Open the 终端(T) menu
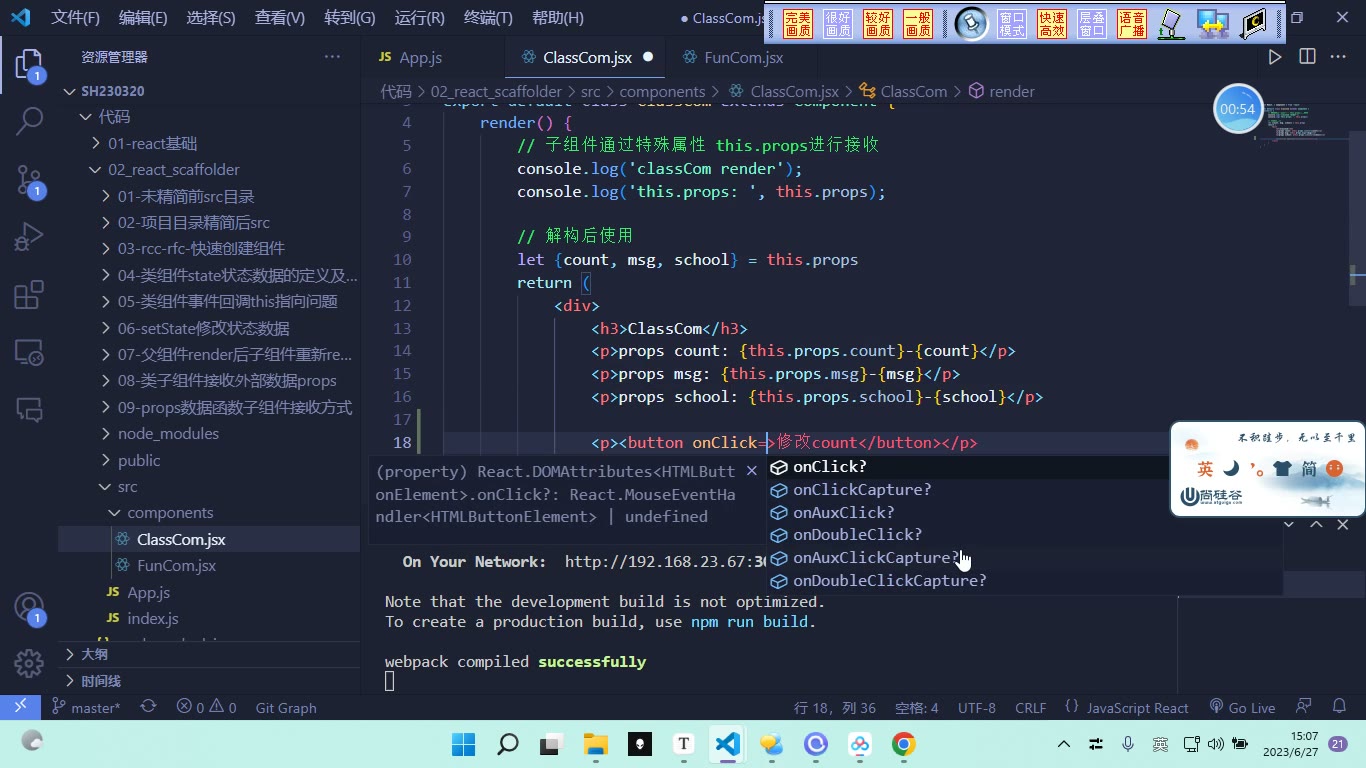 tap(488, 17)
